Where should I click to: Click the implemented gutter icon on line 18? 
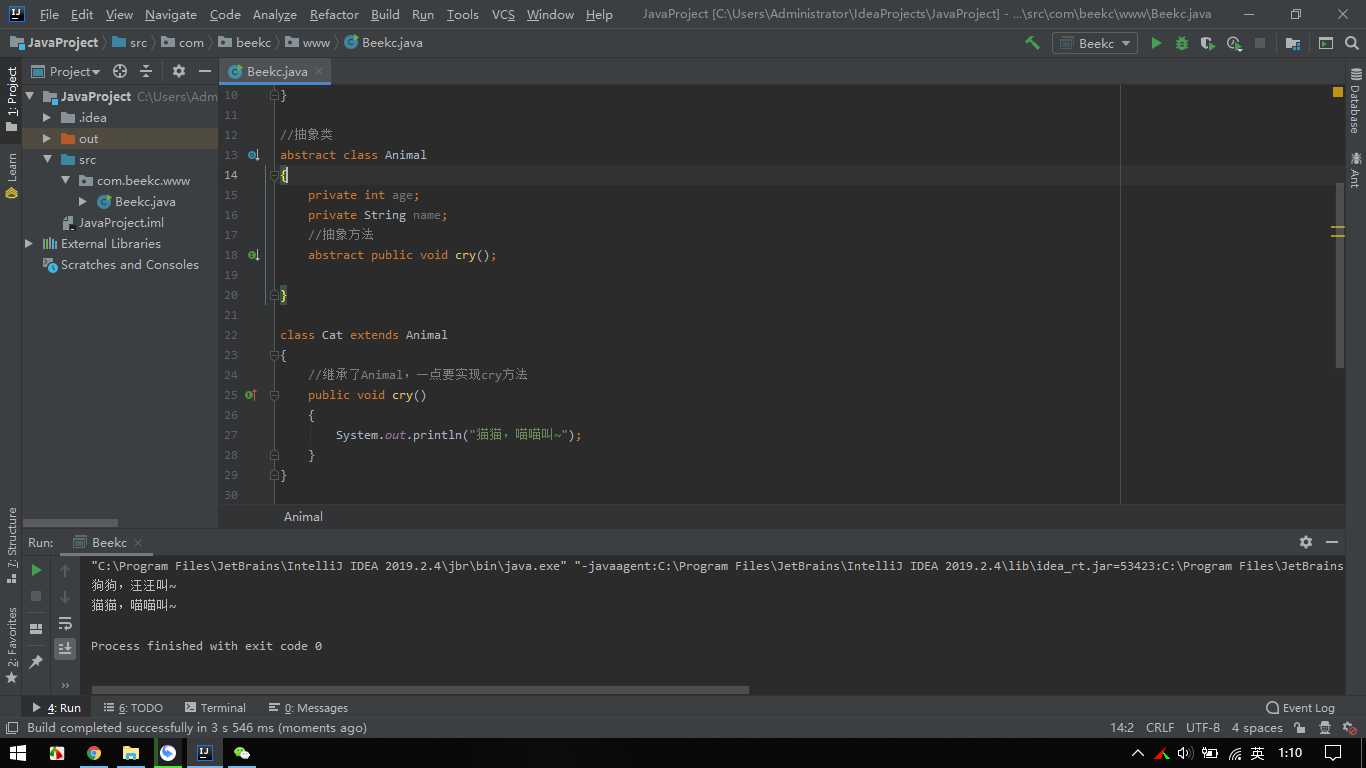[253, 255]
